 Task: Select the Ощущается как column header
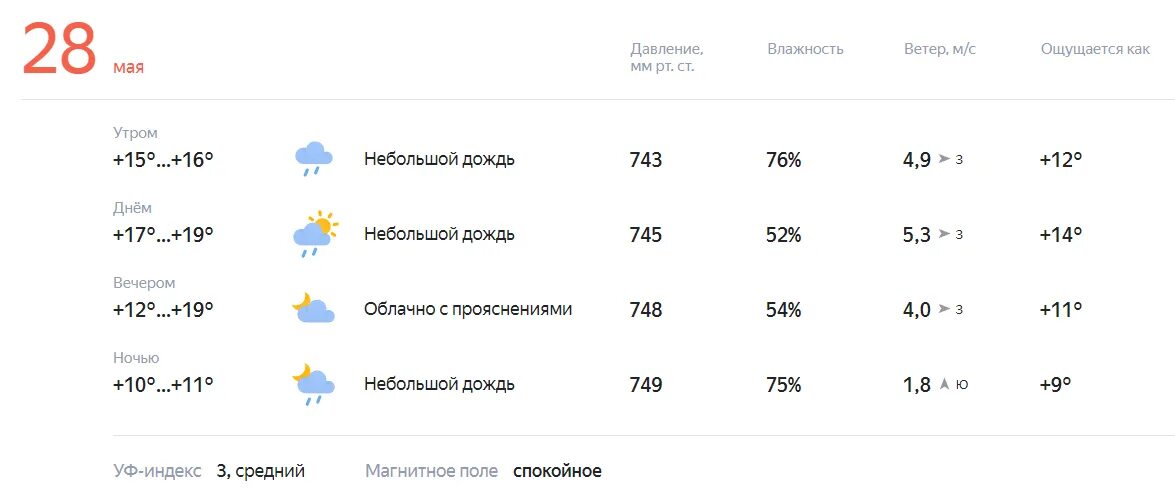click(1095, 49)
